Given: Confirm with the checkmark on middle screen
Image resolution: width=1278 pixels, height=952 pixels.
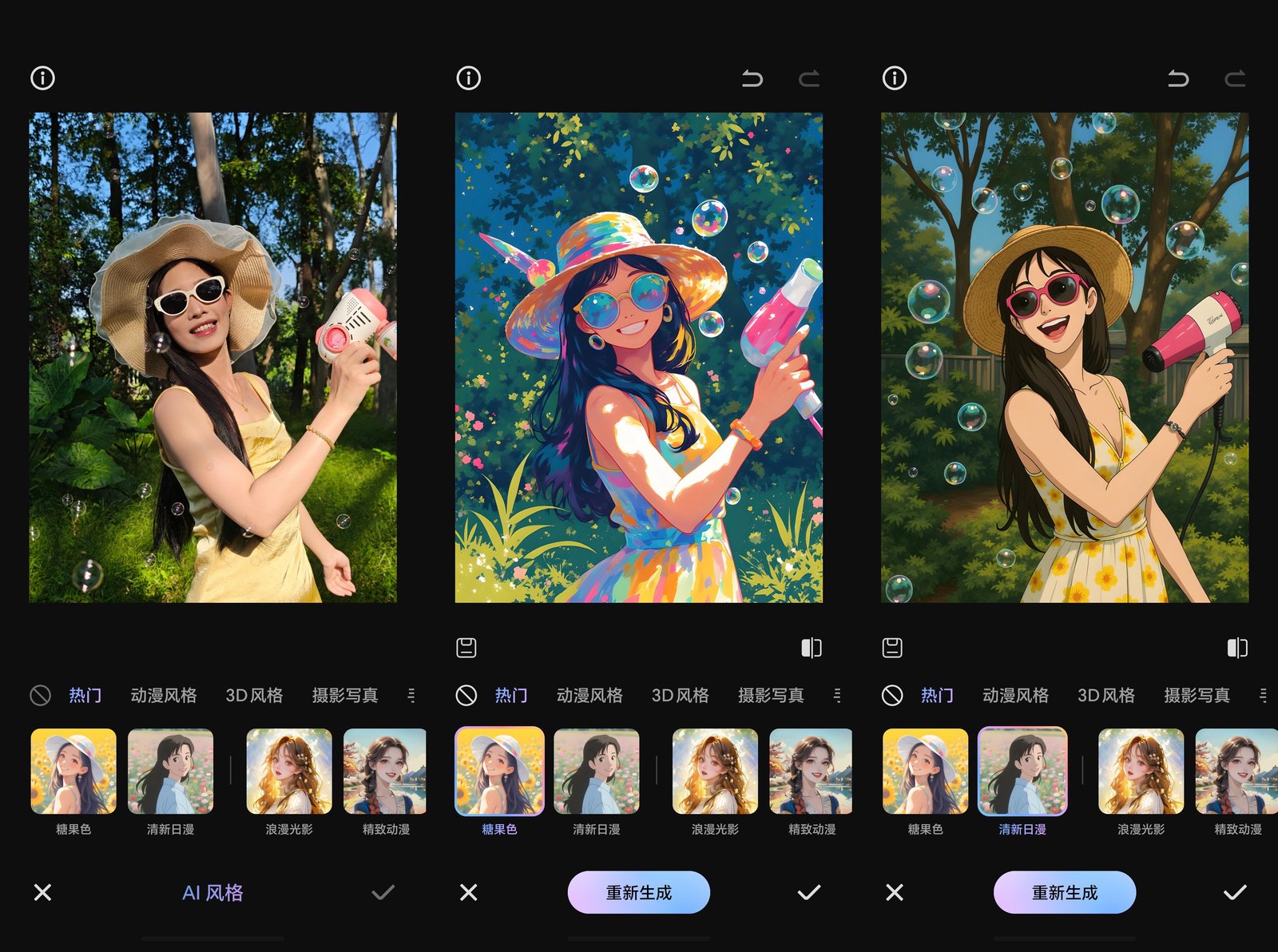Looking at the screenshot, I should [809, 892].
